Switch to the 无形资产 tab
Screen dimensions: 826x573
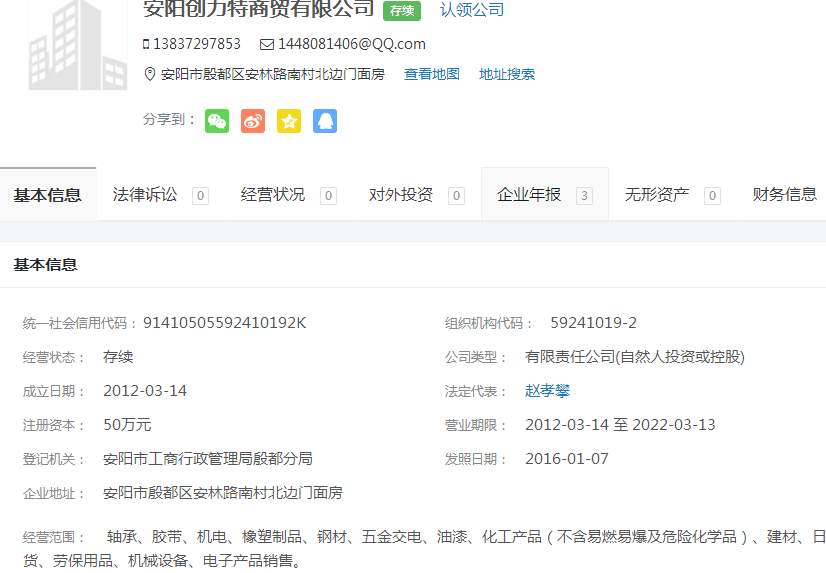(657, 195)
